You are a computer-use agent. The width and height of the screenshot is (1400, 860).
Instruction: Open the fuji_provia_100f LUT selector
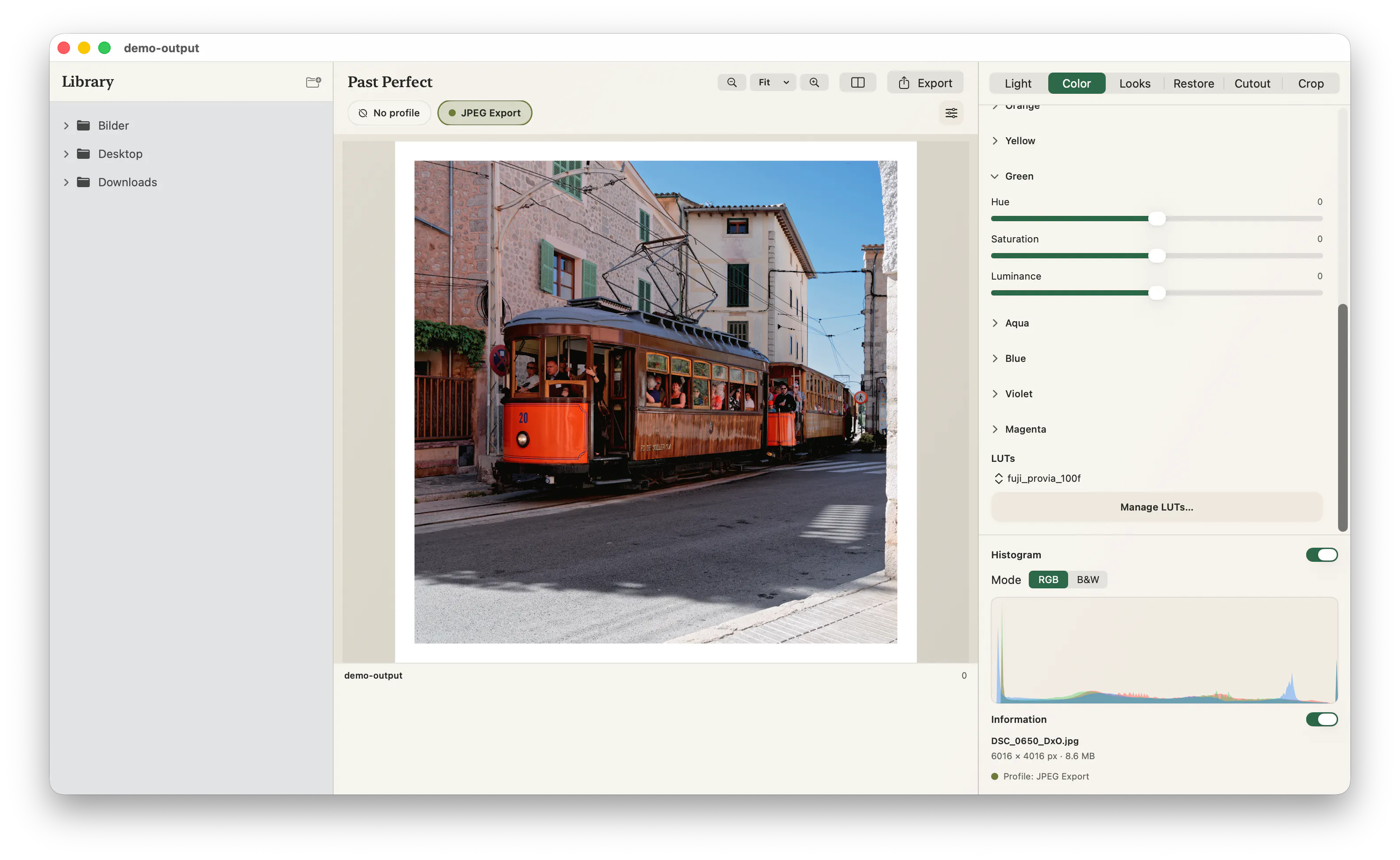click(1037, 478)
